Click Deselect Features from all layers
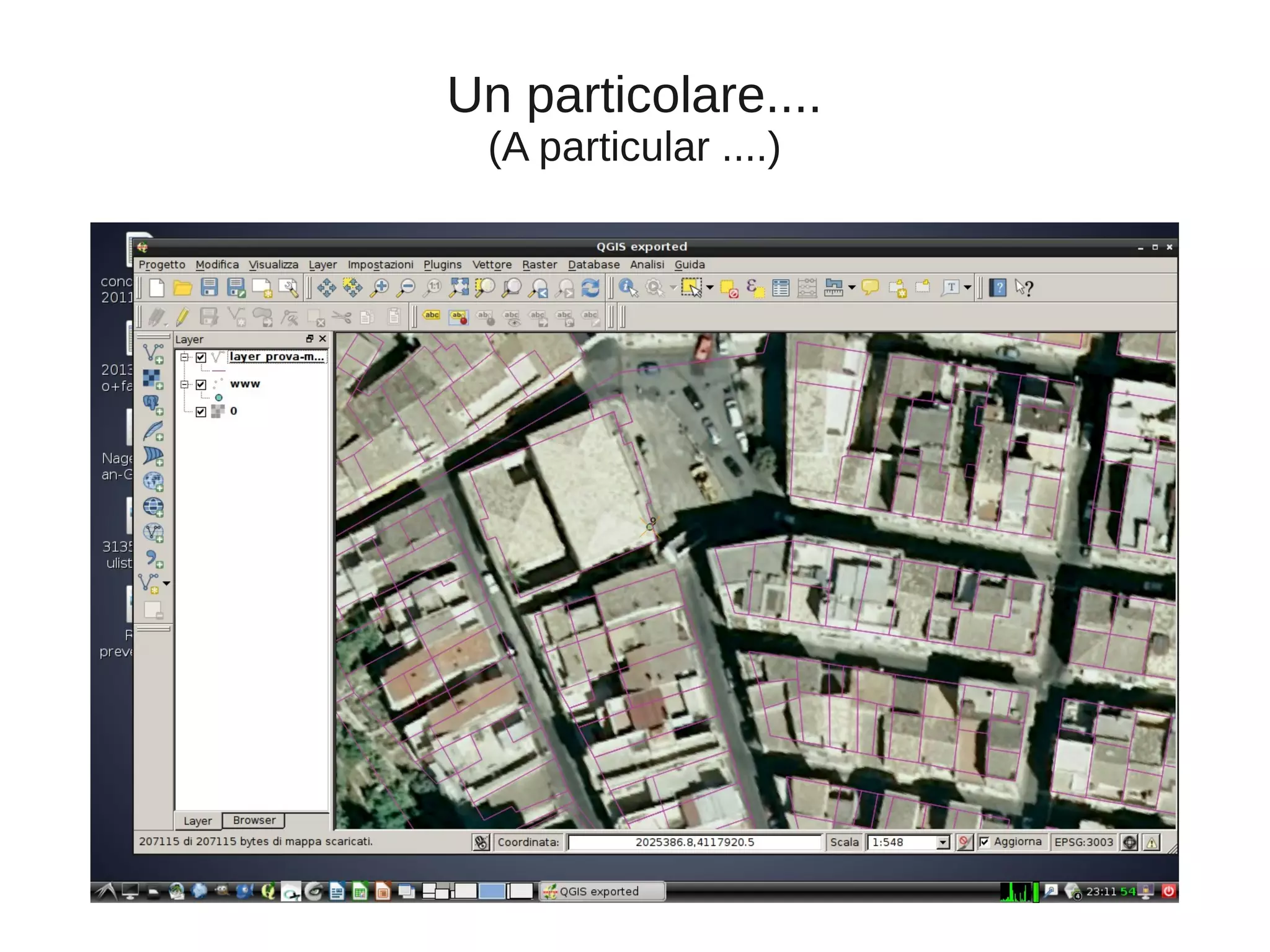The width and height of the screenshot is (1270, 952). 729,288
